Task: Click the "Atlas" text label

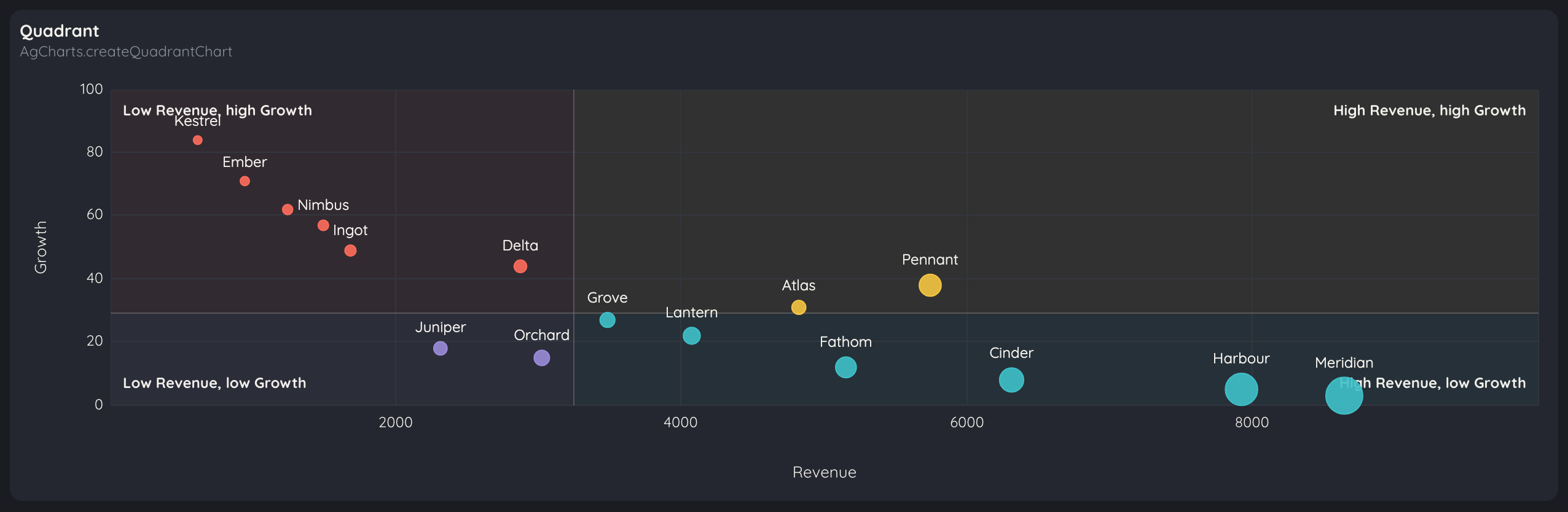Action: pyautogui.click(x=799, y=285)
